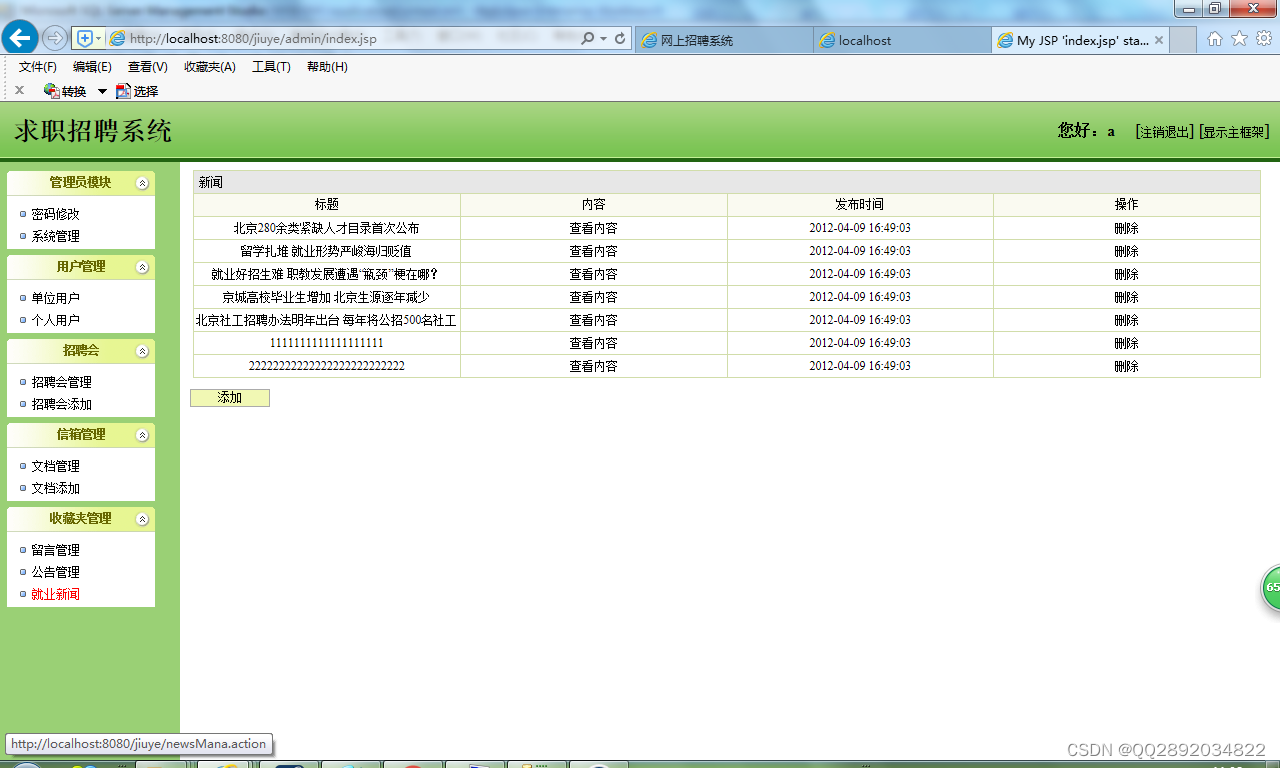1280x768 pixels.
Task: Open 公告管理 in the sidebar
Action: 55,572
